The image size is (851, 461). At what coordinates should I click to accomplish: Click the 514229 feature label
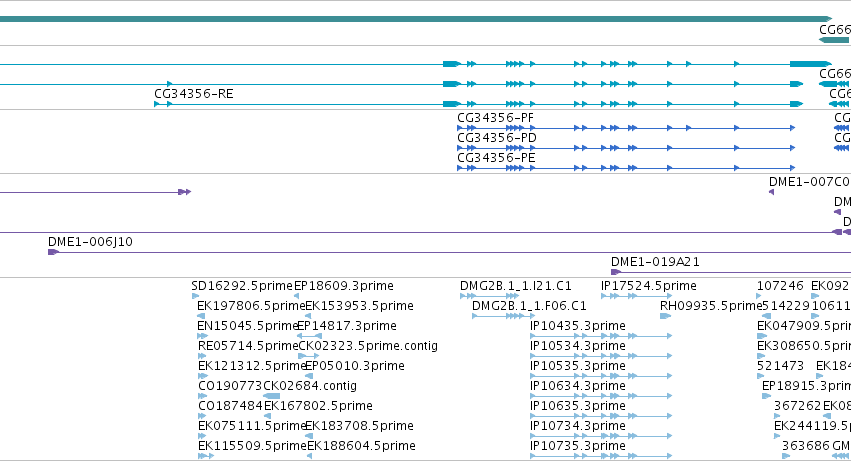(786, 306)
